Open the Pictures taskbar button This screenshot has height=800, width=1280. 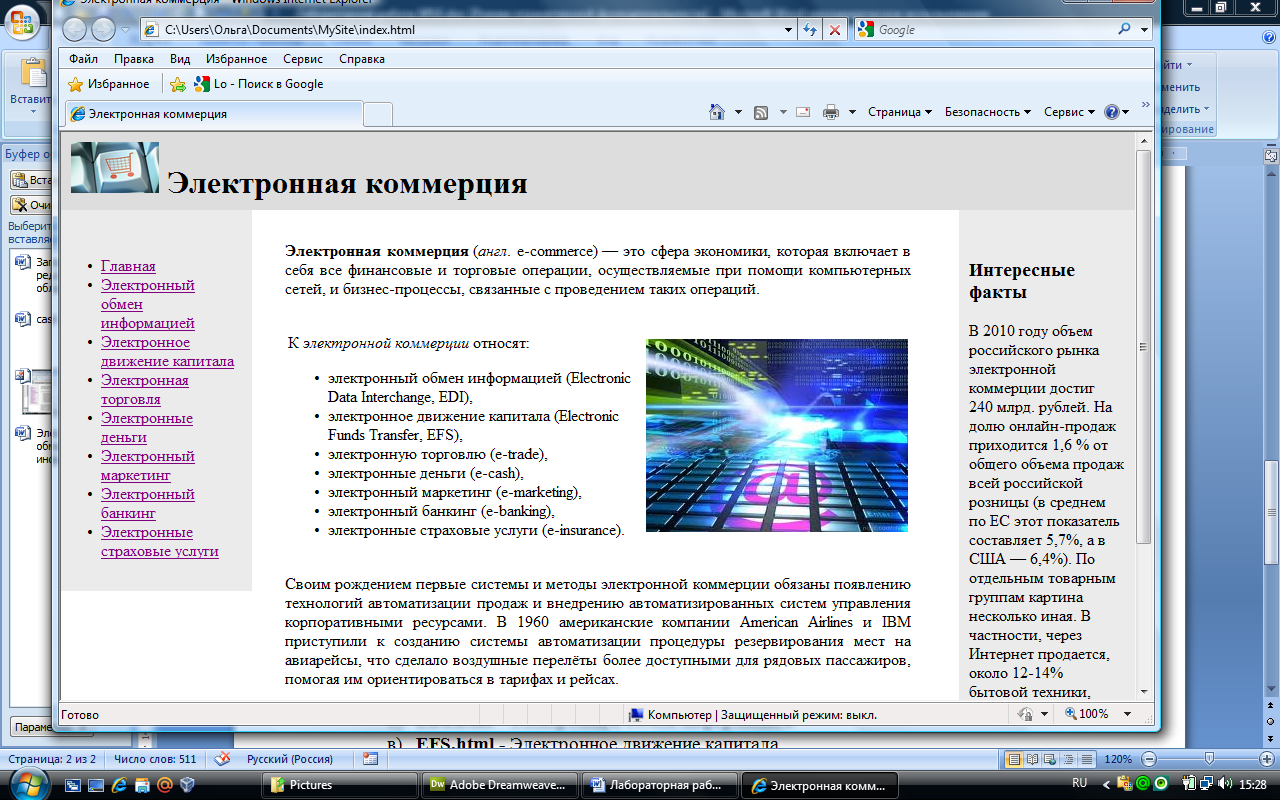[340, 785]
